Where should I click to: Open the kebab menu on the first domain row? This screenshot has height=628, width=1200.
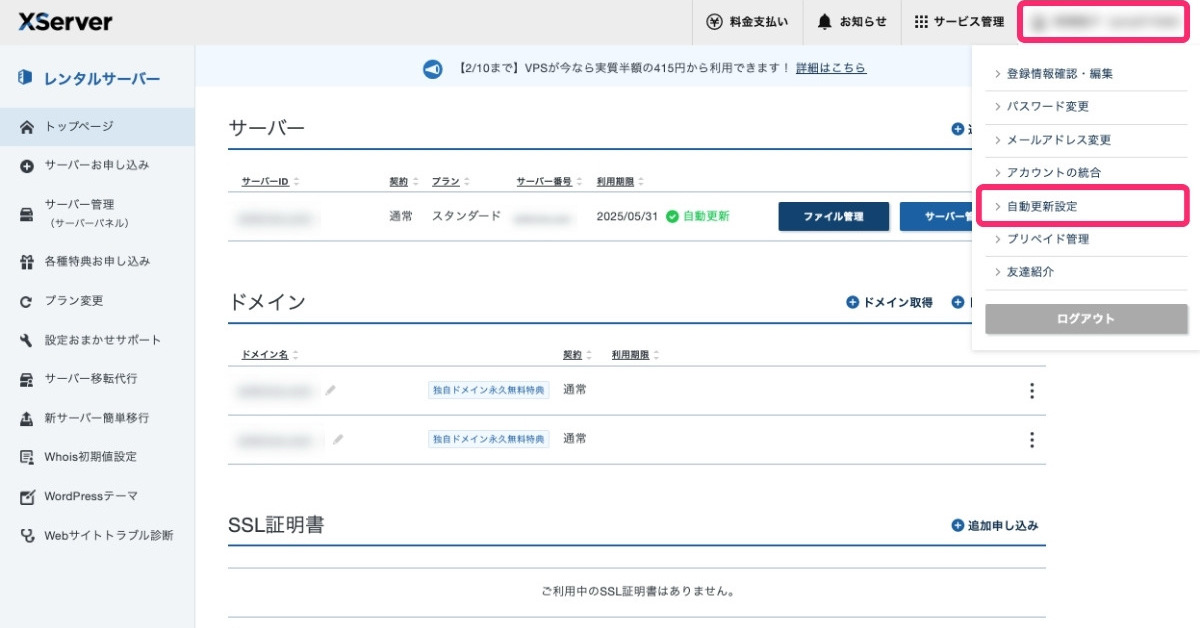(x=1032, y=391)
